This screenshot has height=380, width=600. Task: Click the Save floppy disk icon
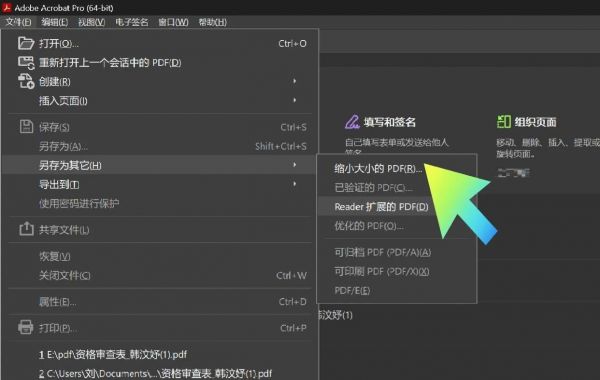pyautogui.click(x=26, y=127)
